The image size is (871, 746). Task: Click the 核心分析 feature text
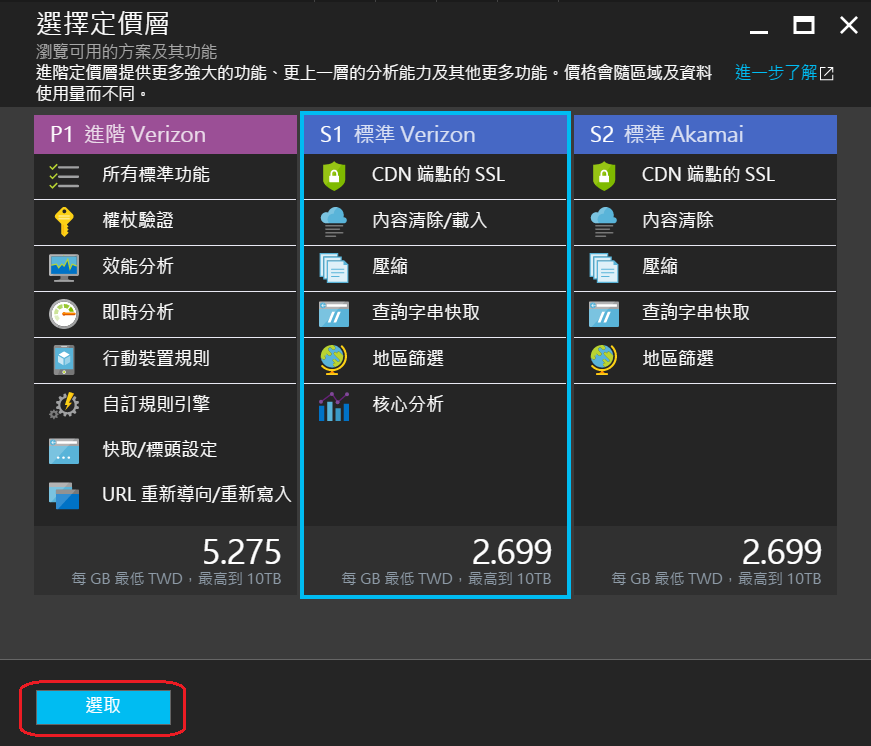pyautogui.click(x=408, y=404)
